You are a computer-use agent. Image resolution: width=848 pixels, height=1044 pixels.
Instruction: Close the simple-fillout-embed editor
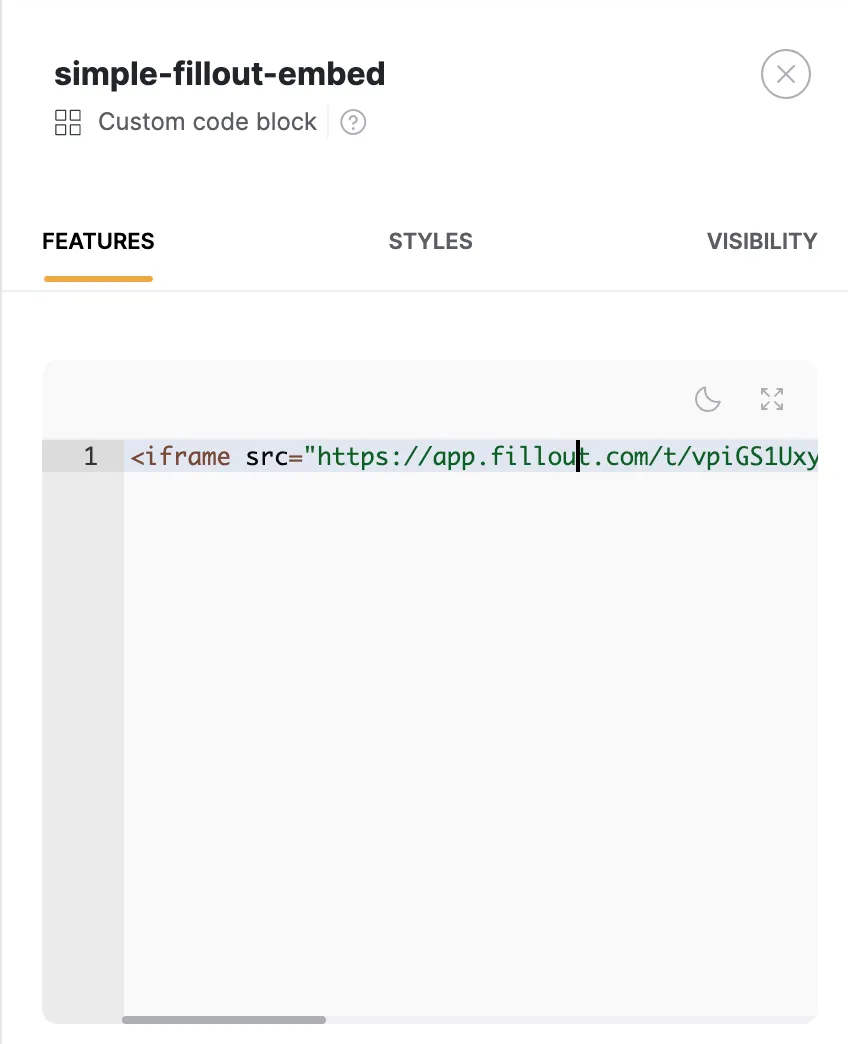coord(786,74)
